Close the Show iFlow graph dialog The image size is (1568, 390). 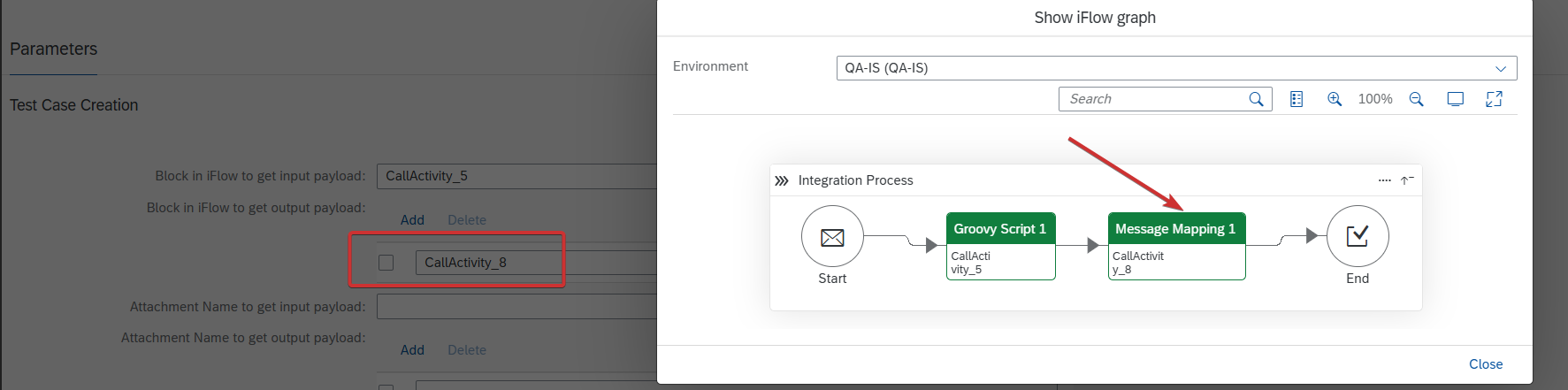pos(1486,364)
